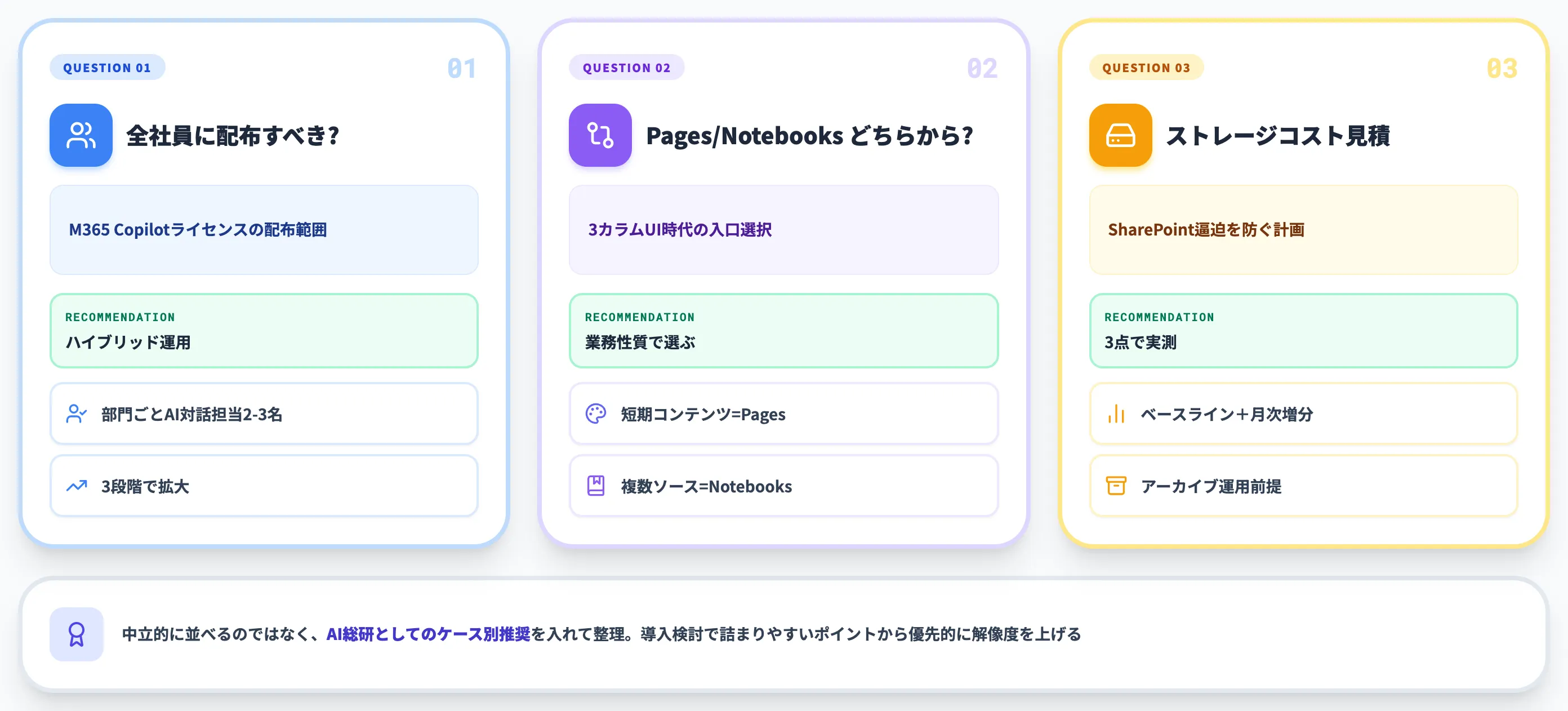This screenshot has height=711, width=1568.
Task: Select the 部門ごとAI対話担当2-3名 row
Action: click(x=264, y=414)
